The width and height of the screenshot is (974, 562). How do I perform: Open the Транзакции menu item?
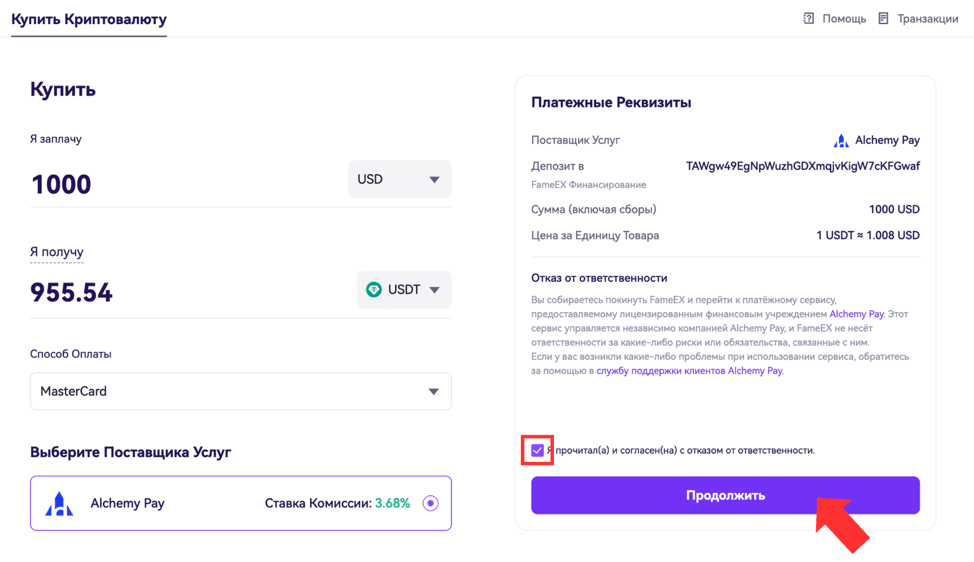point(927,19)
